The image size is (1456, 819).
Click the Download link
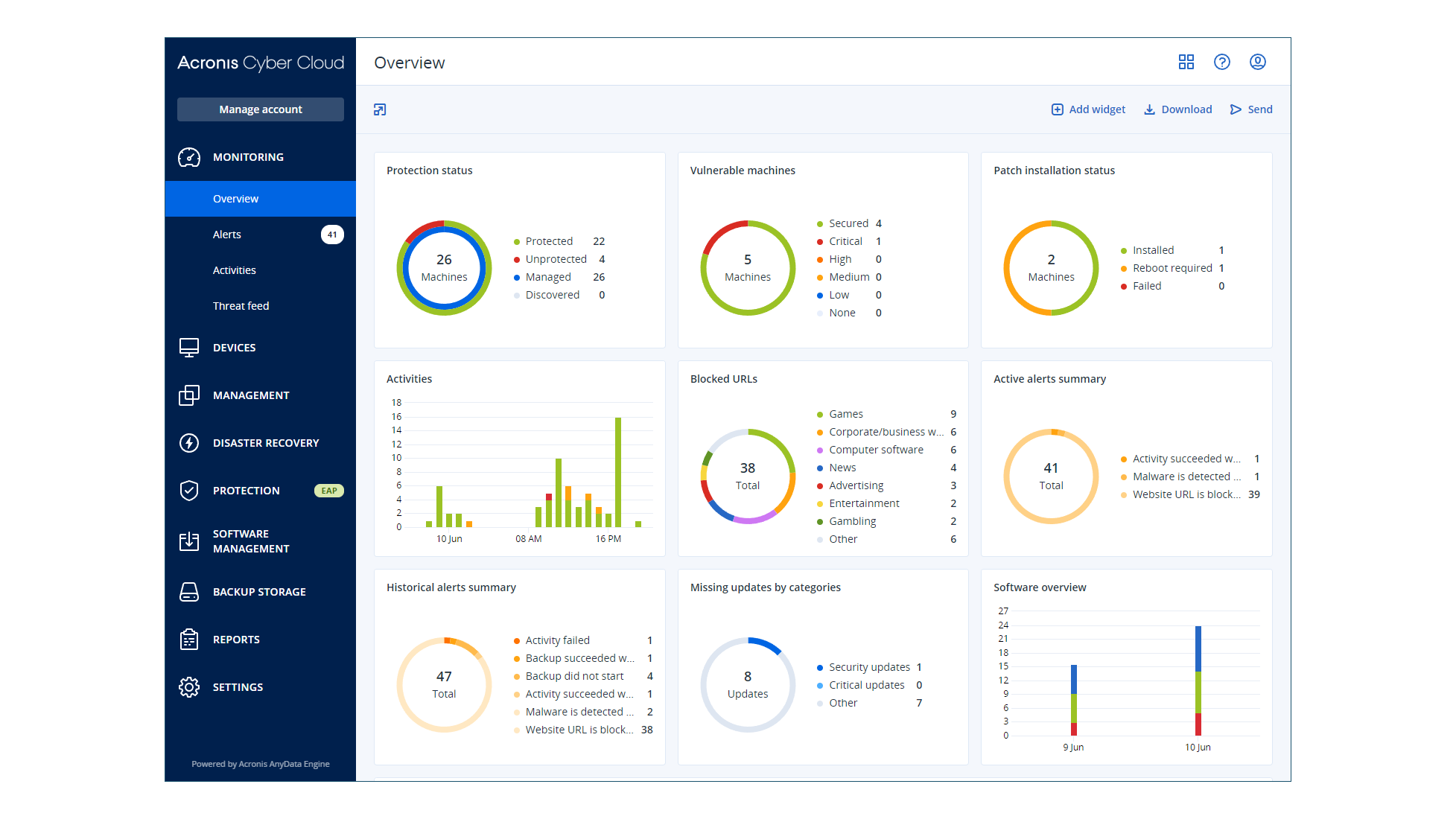(x=1177, y=109)
